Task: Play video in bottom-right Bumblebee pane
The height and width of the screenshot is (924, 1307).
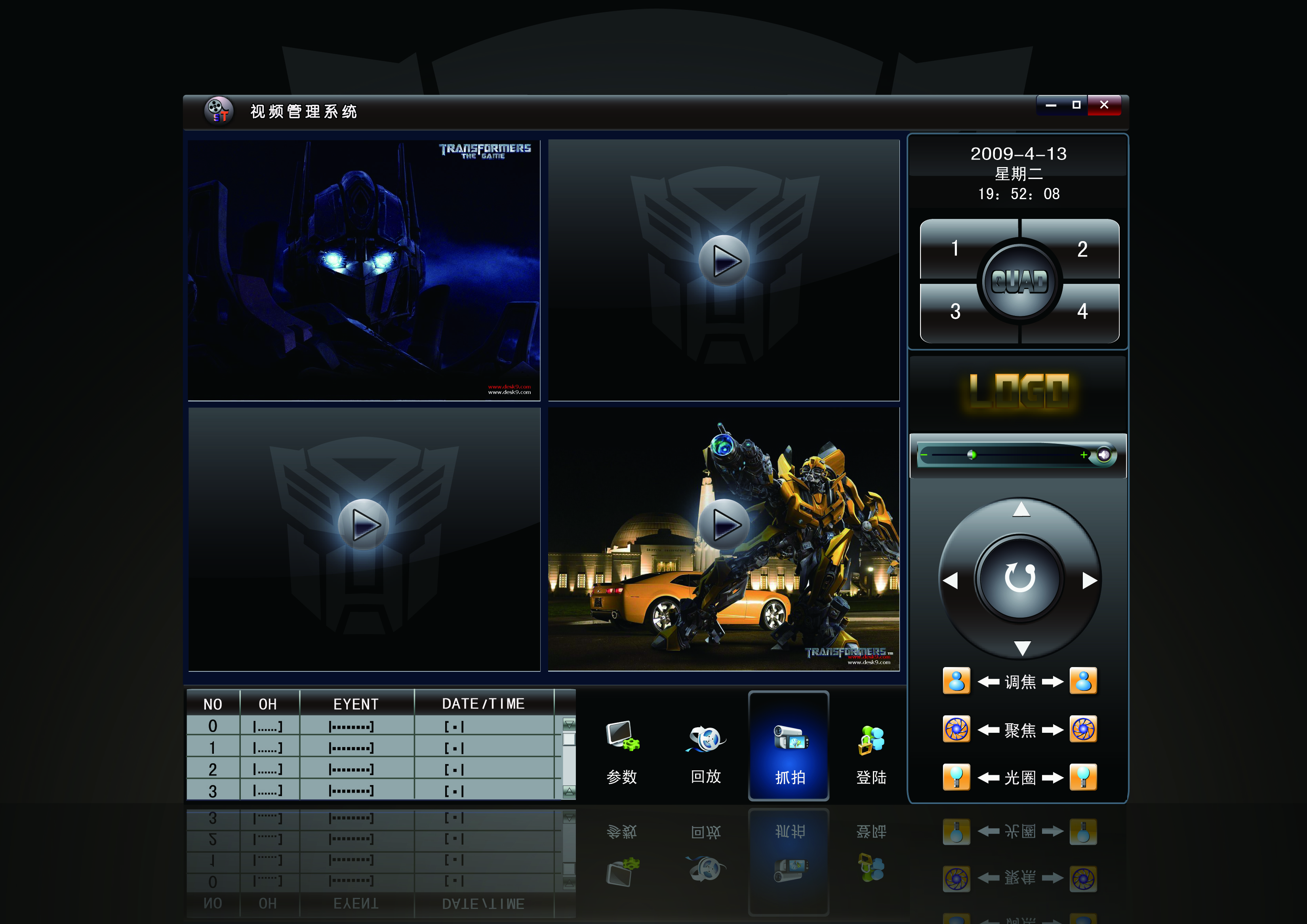Action: click(x=724, y=524)
